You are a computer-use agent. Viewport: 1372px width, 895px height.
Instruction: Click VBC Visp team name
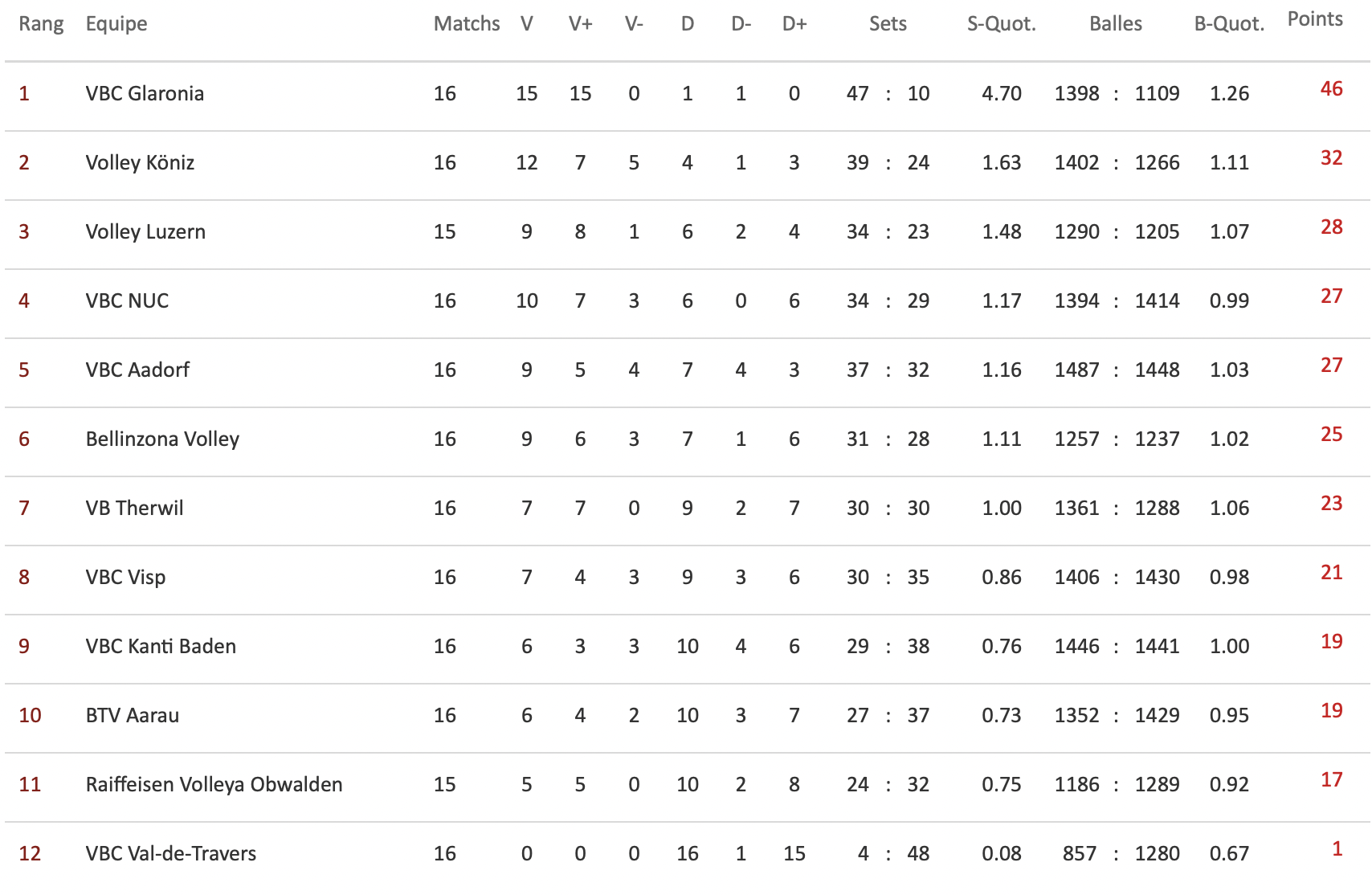(125, 578)
